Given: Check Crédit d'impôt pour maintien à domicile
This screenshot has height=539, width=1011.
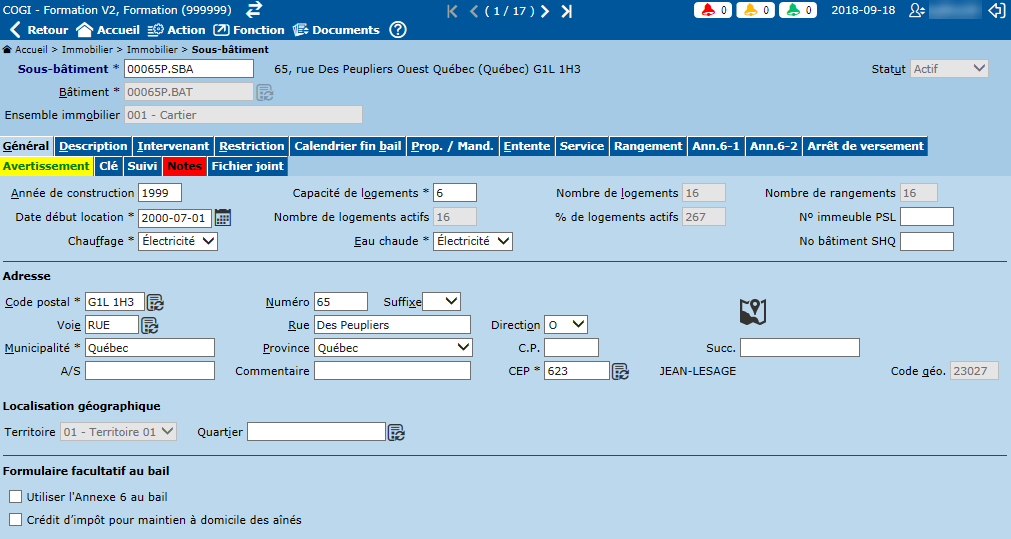Looking at the screenshot, I should [15, 520].
